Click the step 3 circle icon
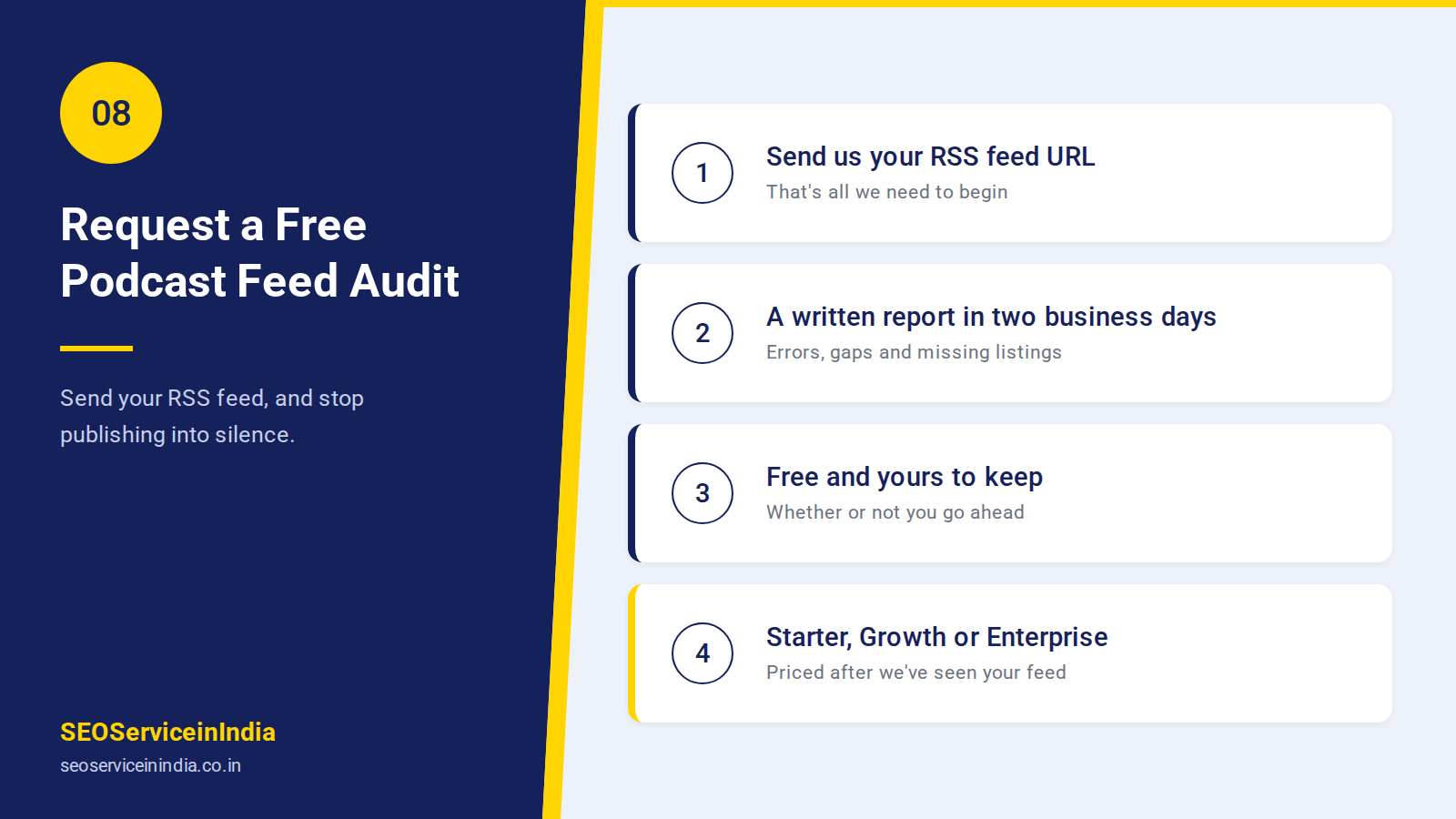1456x819 pixels. pyautogui.click(x=703, y=493)
